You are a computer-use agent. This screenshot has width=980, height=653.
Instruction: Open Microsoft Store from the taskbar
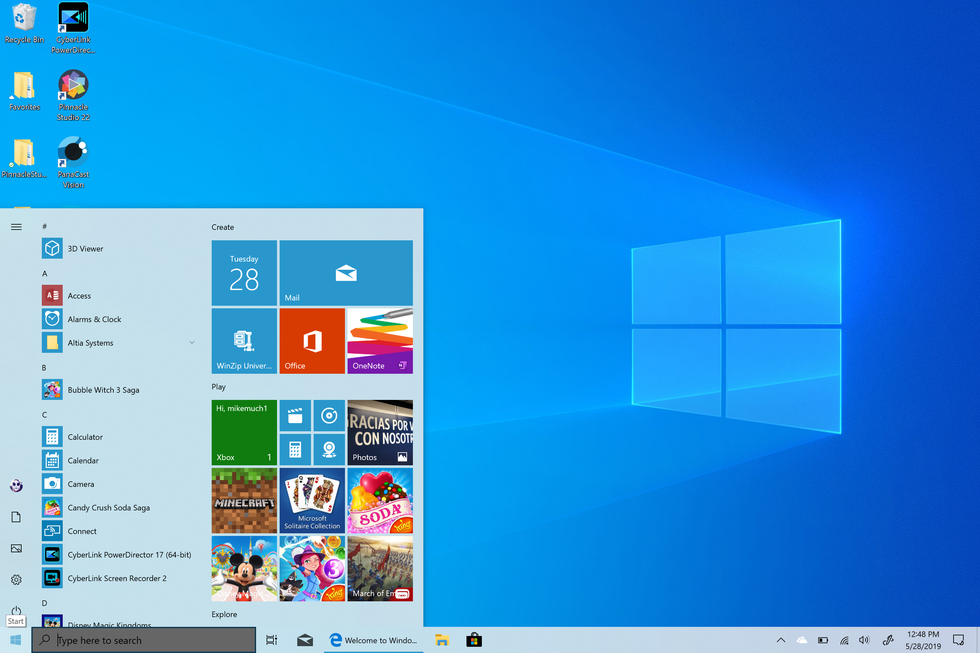pos(474,639)
